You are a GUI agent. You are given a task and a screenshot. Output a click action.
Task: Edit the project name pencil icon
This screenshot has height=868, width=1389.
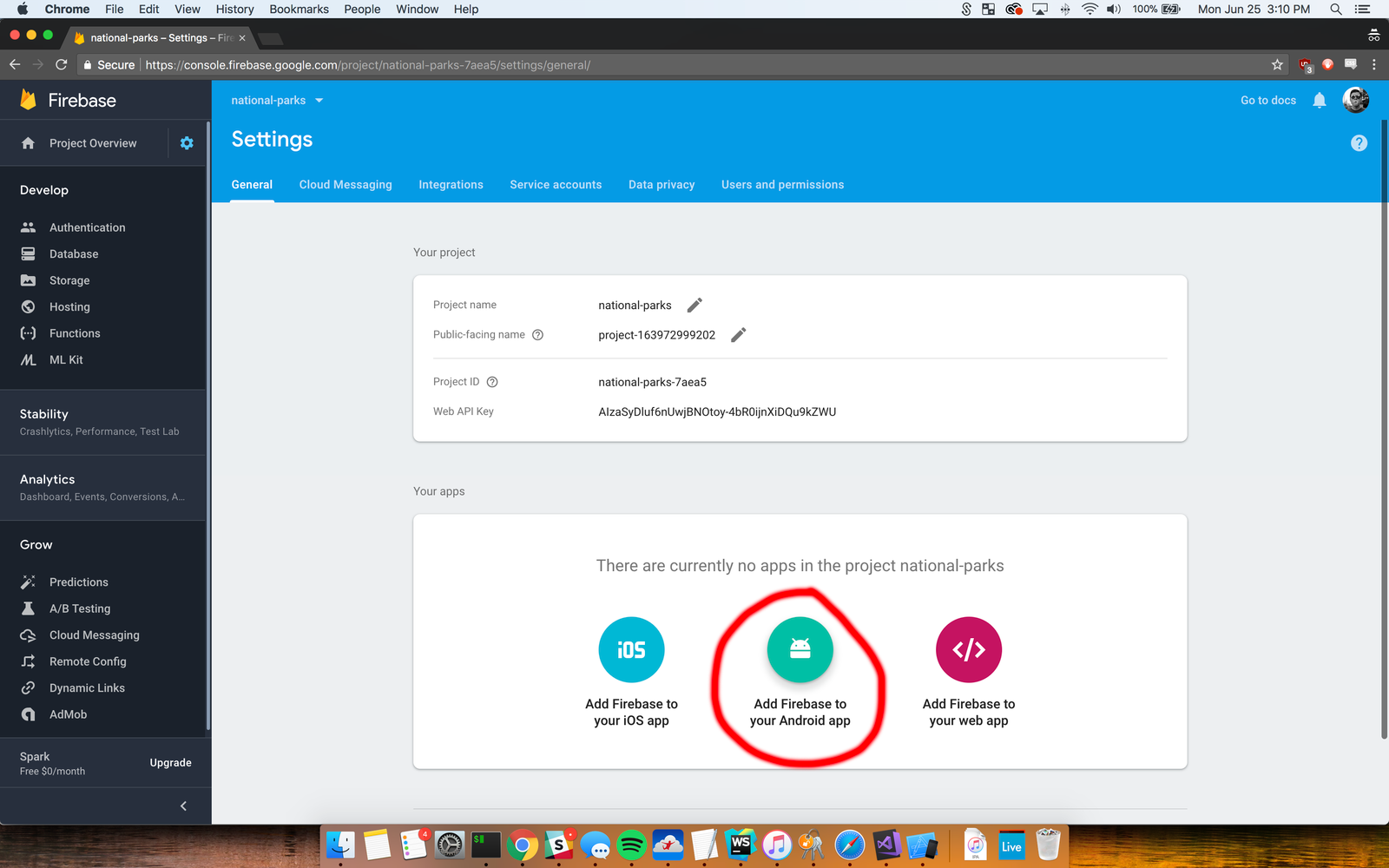coord(694,305)
